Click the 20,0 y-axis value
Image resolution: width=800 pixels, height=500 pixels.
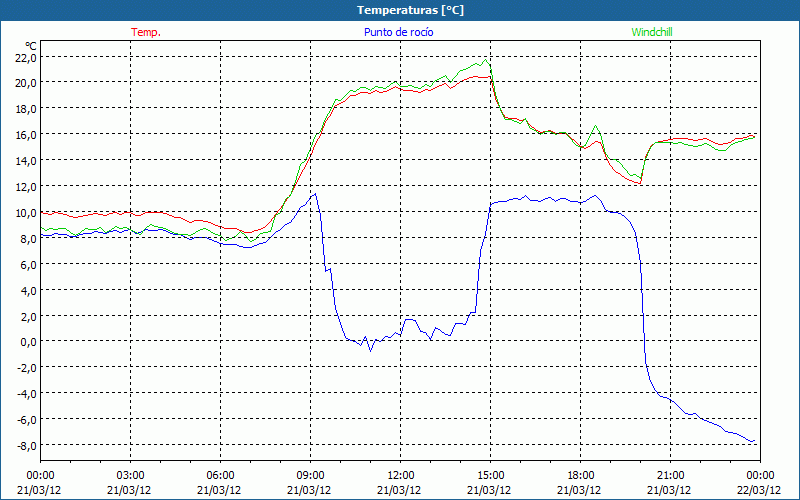26,83
